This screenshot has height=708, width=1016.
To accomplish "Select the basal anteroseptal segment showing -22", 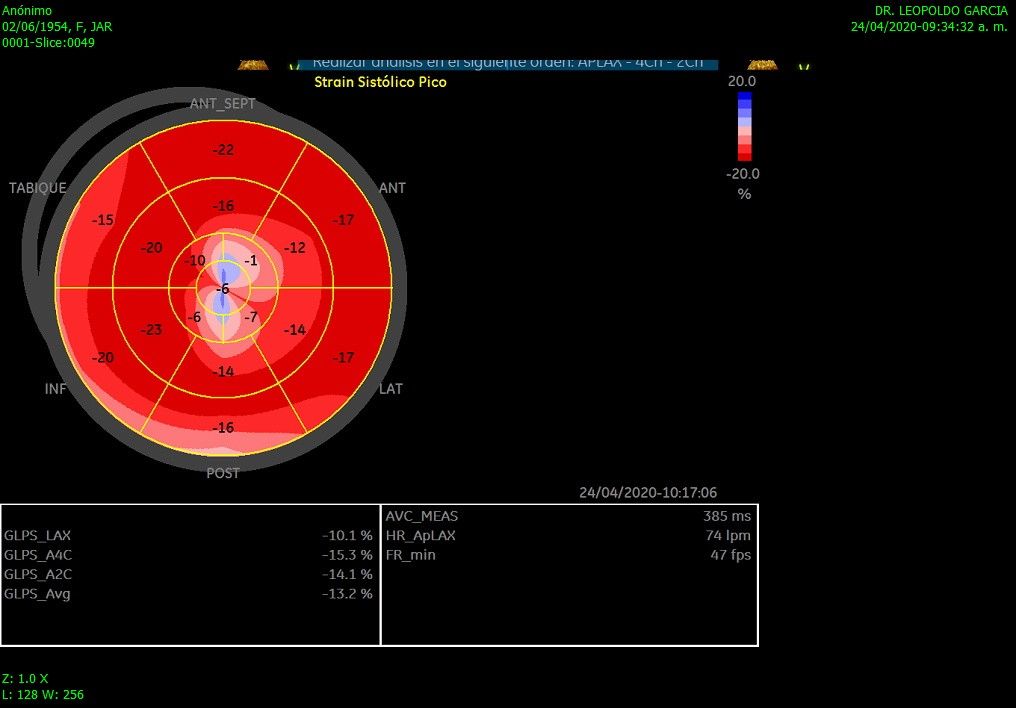I will pos(223,150).
